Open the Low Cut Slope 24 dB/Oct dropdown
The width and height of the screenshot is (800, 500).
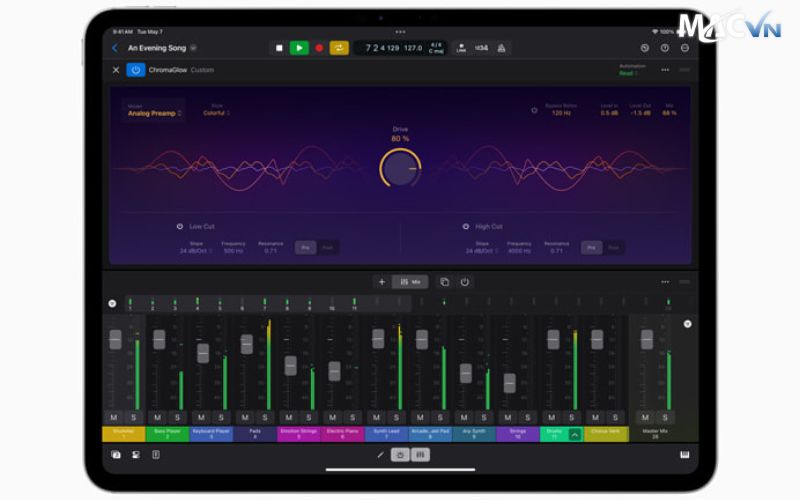[x=196, y=251]
